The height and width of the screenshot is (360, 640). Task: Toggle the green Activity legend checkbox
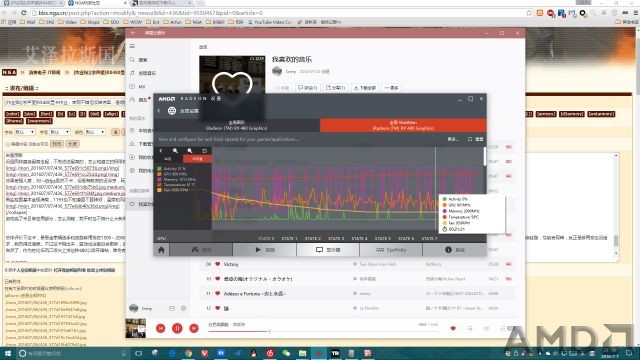click(159, 168)
